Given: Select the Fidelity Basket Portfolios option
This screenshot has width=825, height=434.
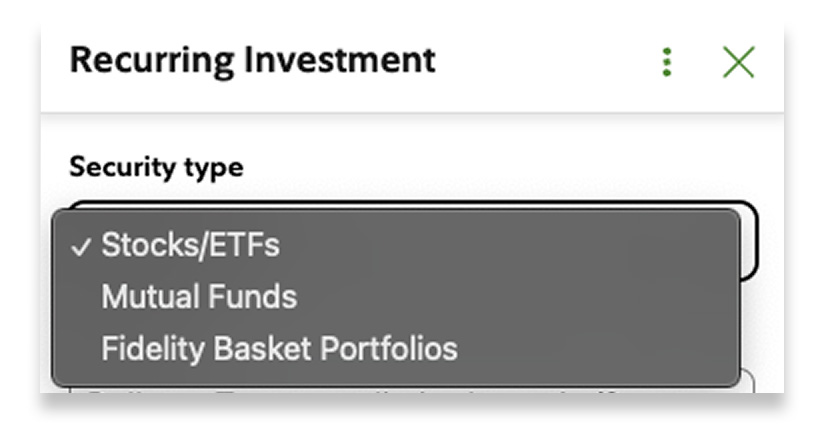Looking at the screenshot, I should [279, 348].
